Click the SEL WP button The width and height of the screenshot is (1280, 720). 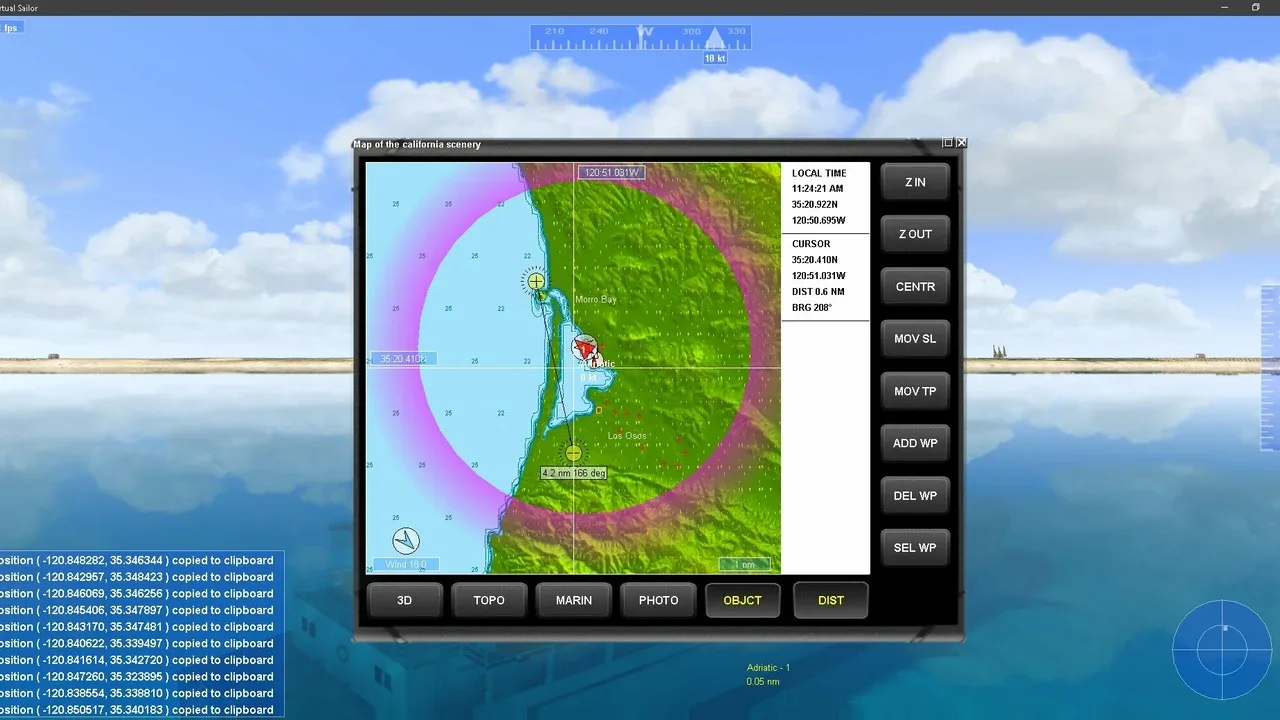click(915, 548)
